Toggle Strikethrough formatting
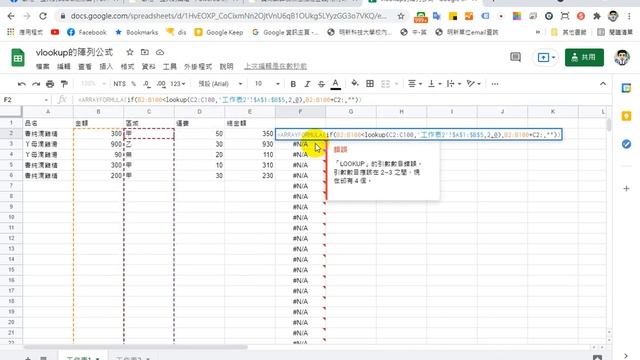Viewport: 640px width, 360px height. [321, 84]
